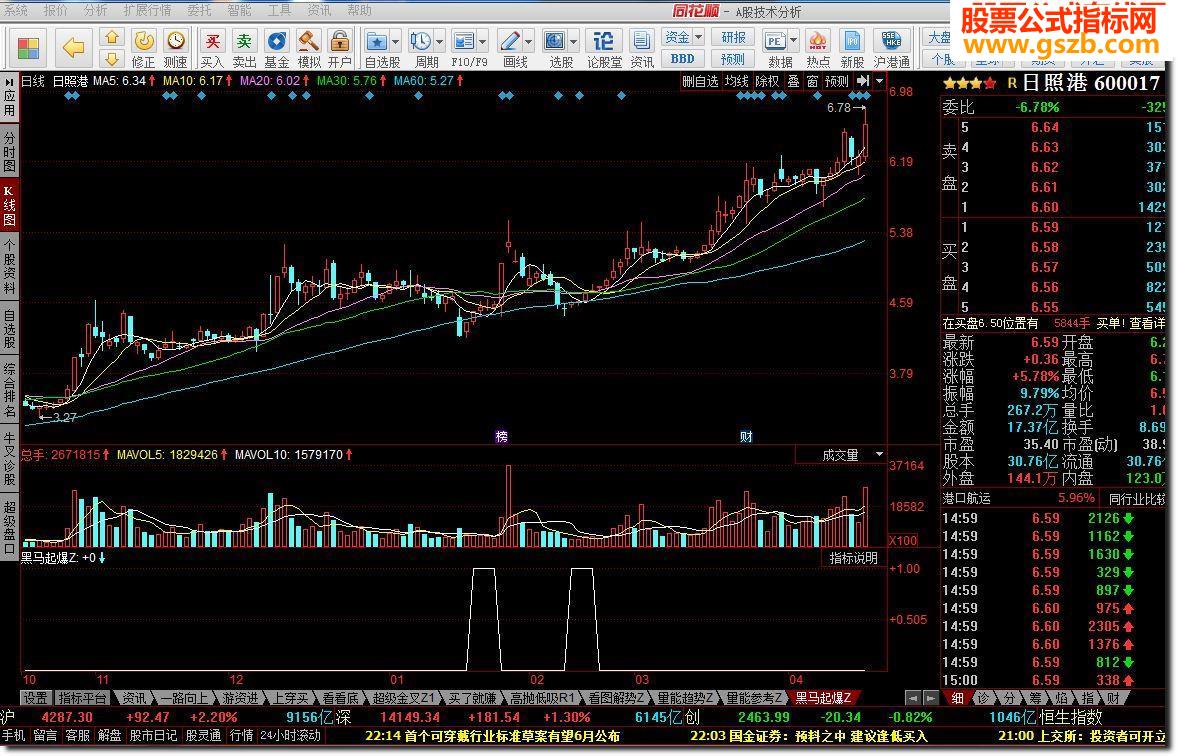Click the yellow down arrow icon
The width and height of the screenshot is (1178, 756).
(112, 59)
